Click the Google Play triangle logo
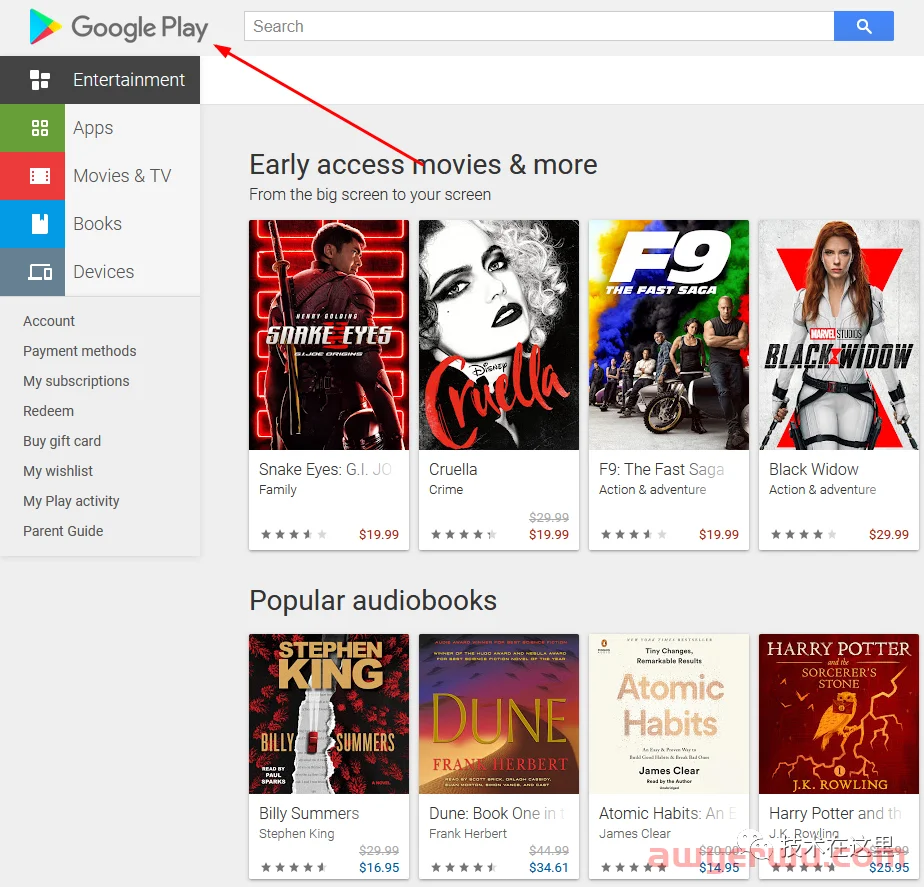This screenshot has width=924, height=887. [42, 26]
